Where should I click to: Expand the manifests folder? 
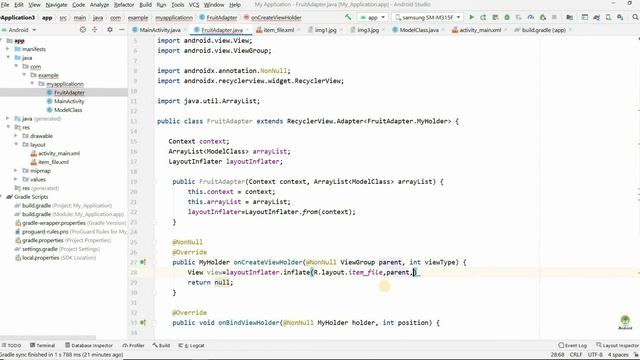pyautogui.click(x=8, y=49)
